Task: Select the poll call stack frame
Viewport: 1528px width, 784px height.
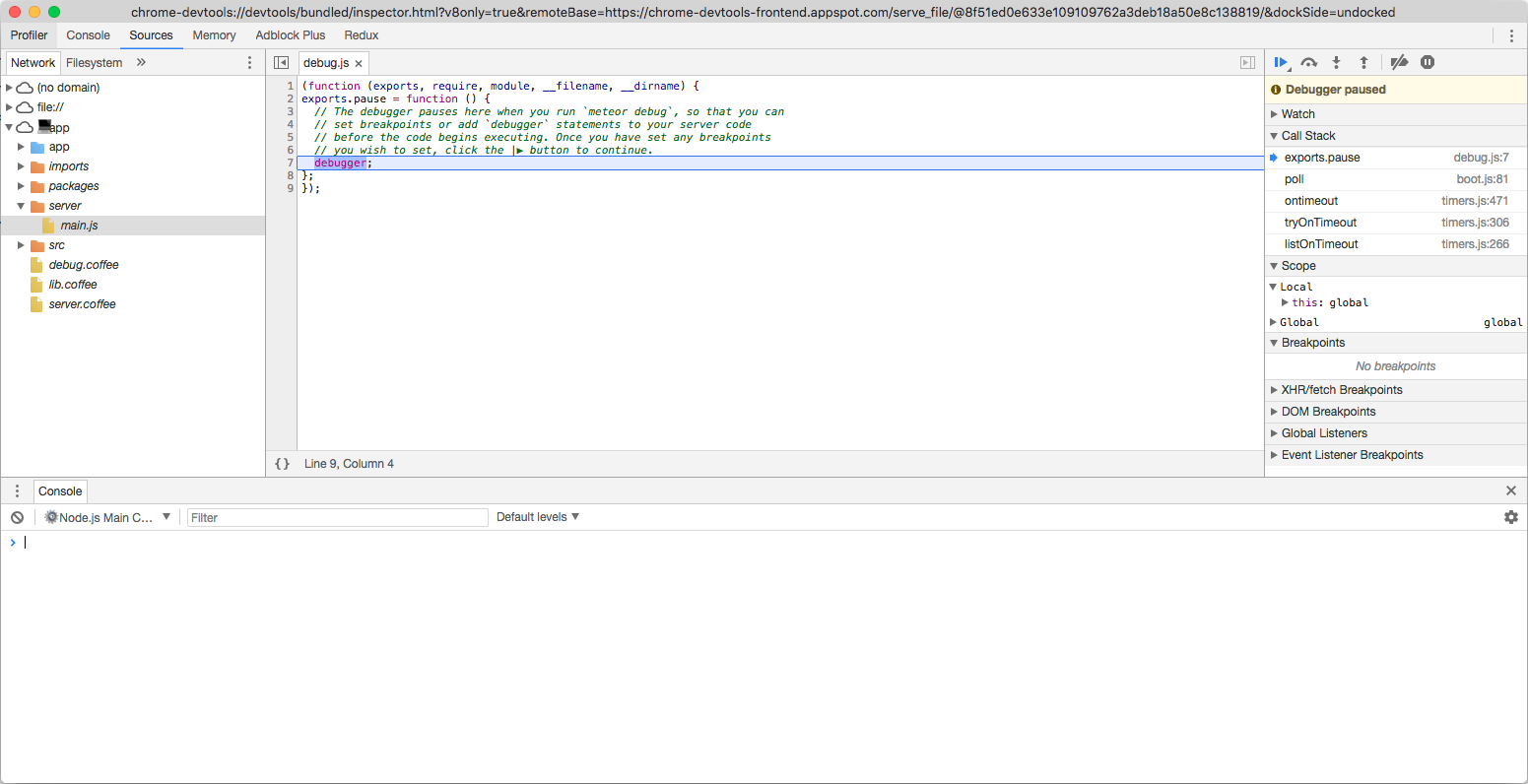Action: coord(1294,179)
